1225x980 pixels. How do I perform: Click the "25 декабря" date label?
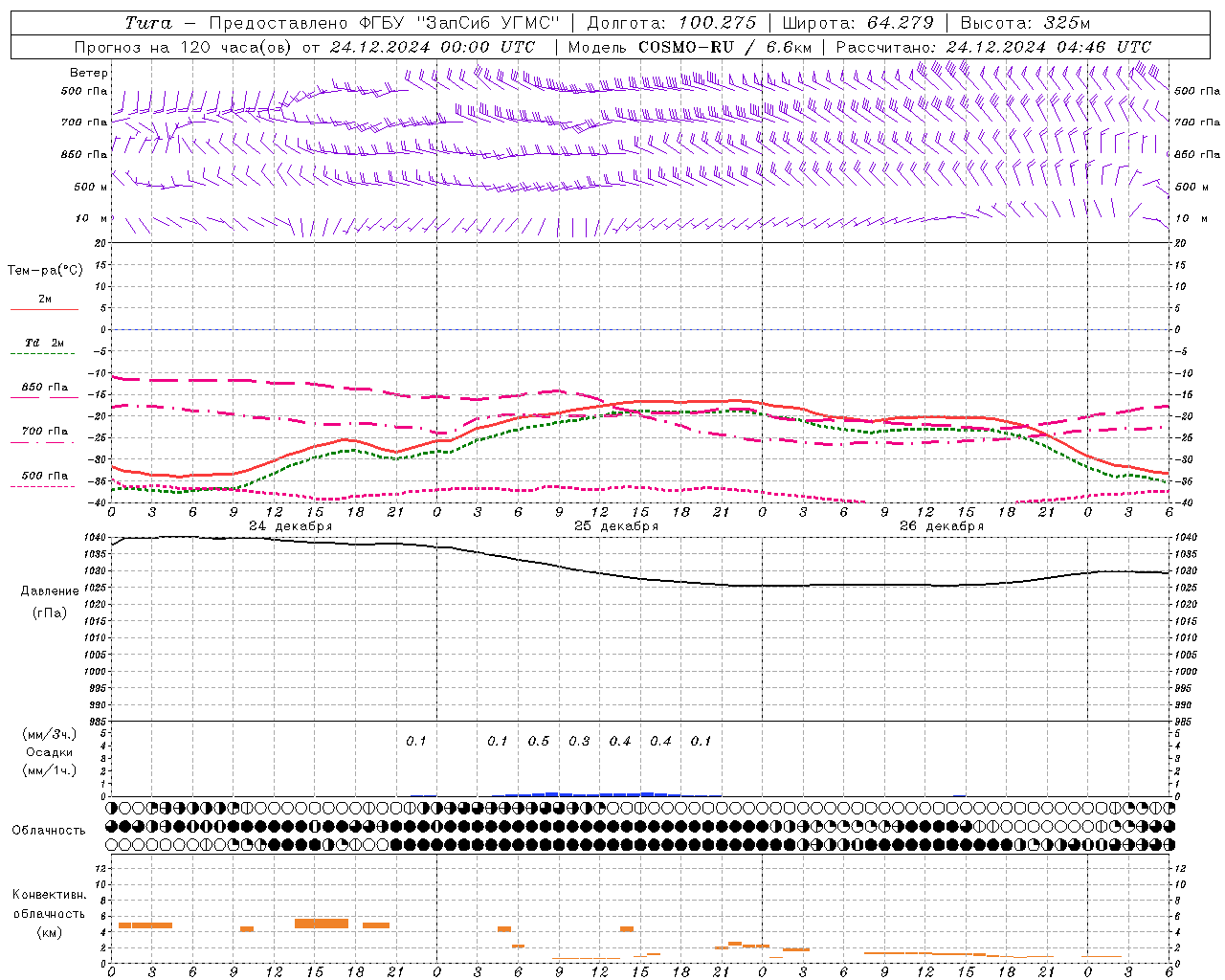click(x=616, y=526)
